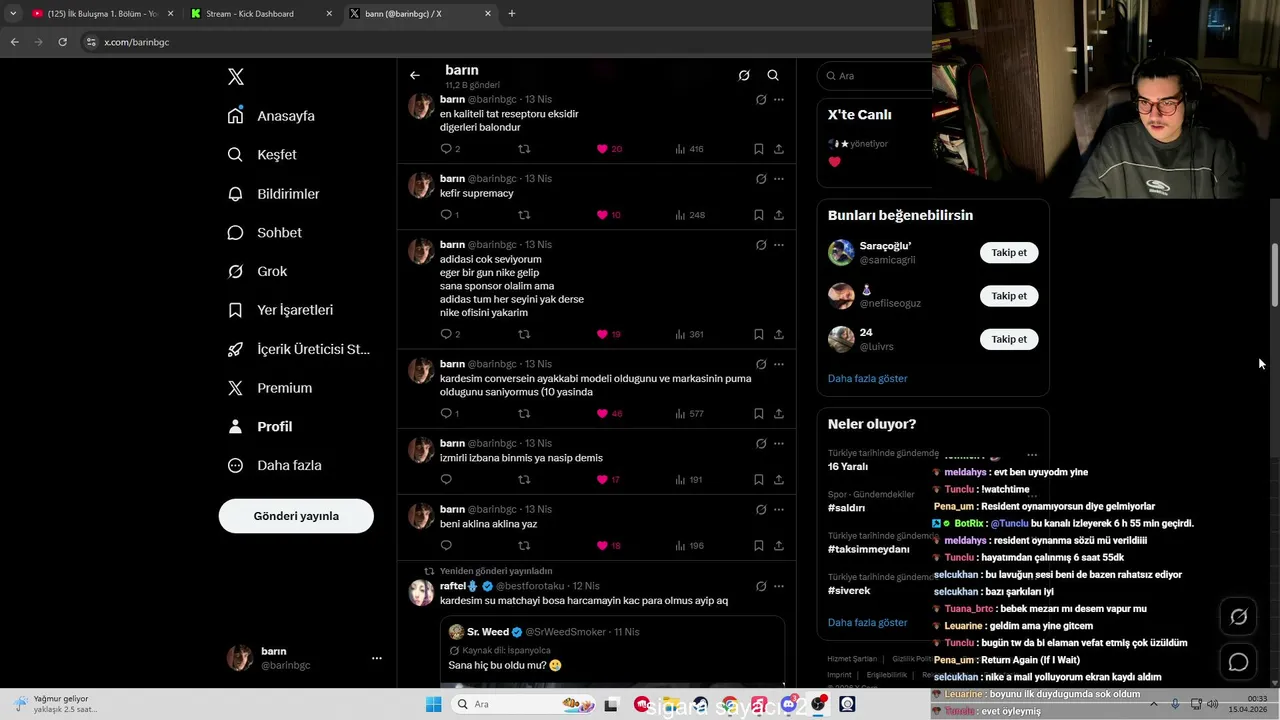Bookmark 'en kaliteli tat reseptoru' post
Screen dimensions: 1280x720
click(758, 149)
